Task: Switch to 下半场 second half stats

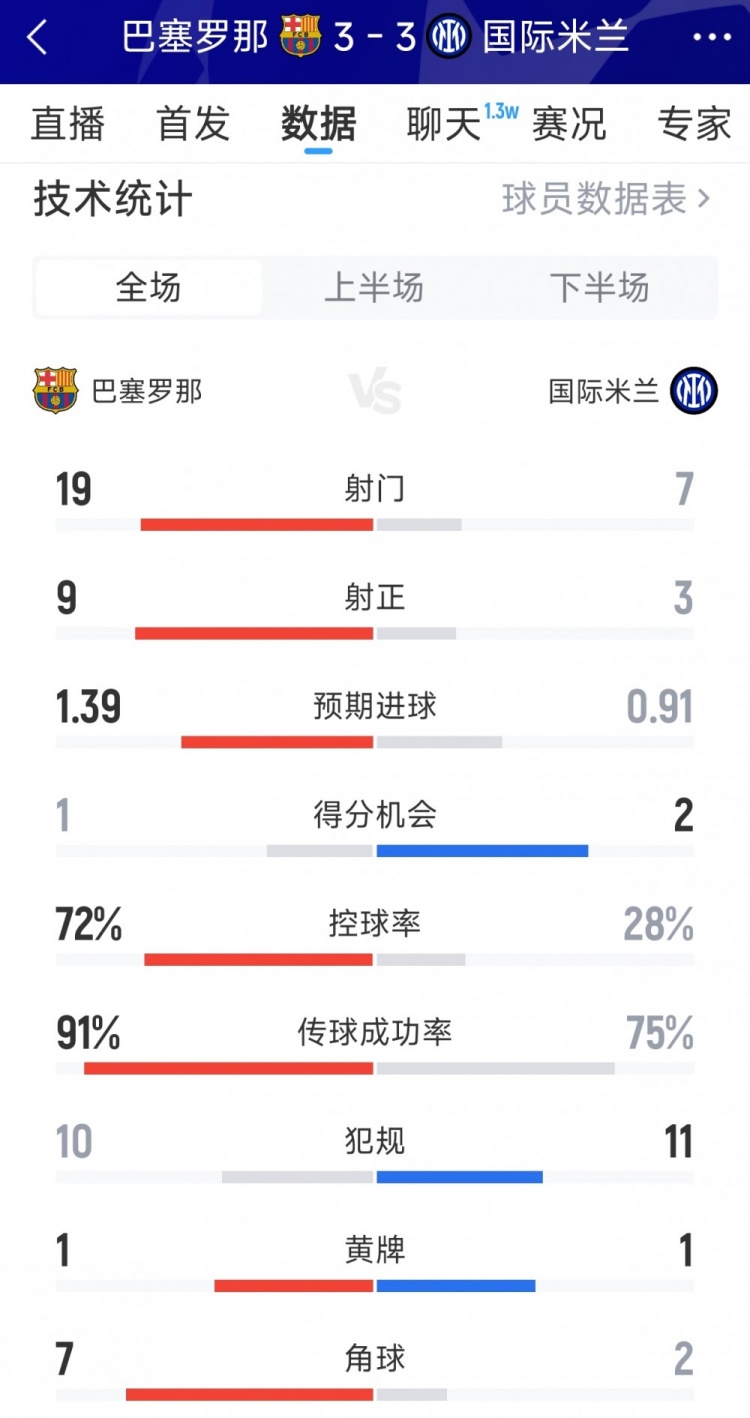Action: [600, 288]
